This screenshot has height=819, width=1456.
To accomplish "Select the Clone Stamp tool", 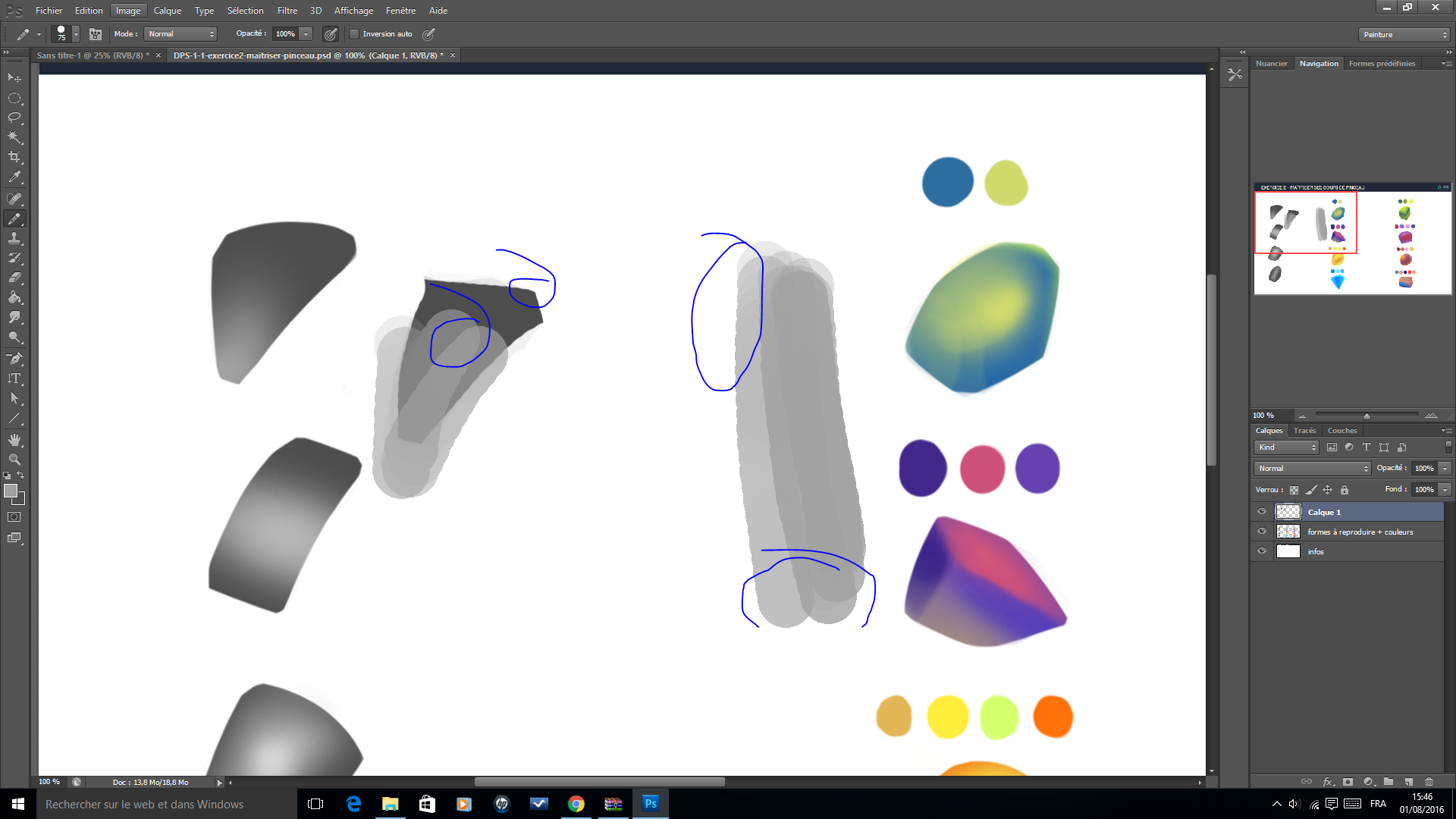I will (x=14, y=238).
